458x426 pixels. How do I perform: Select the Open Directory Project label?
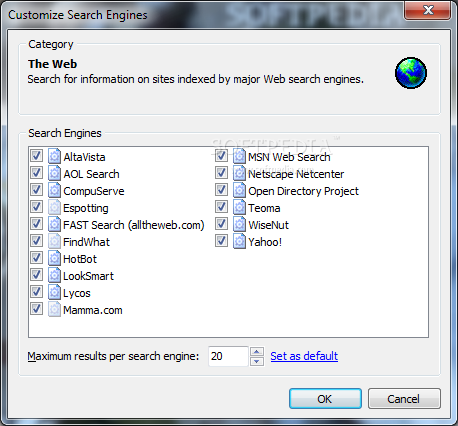tap(303, 191)
